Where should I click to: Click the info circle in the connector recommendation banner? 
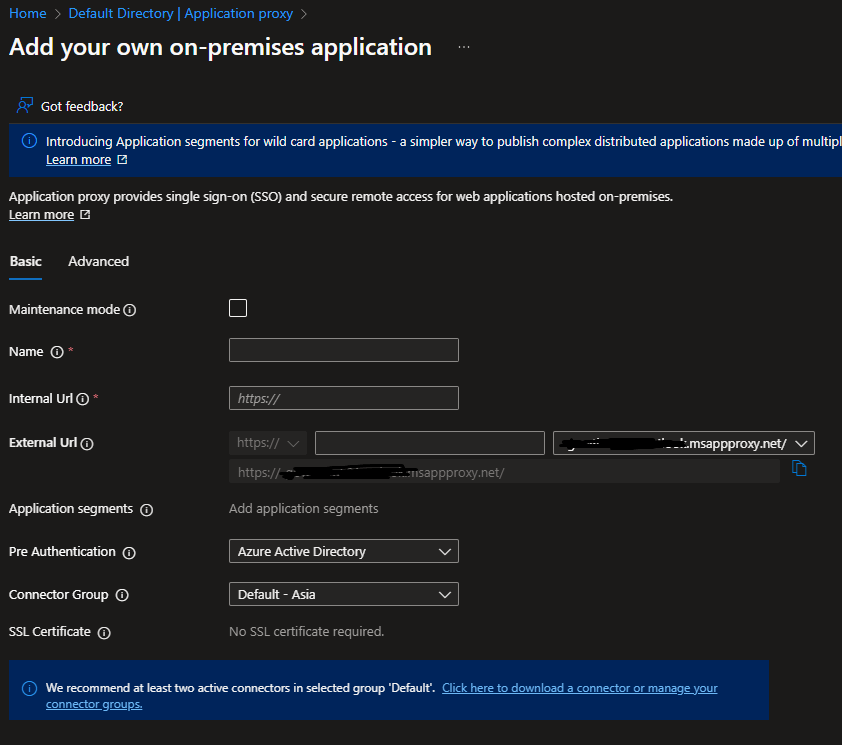pos(27,687)
